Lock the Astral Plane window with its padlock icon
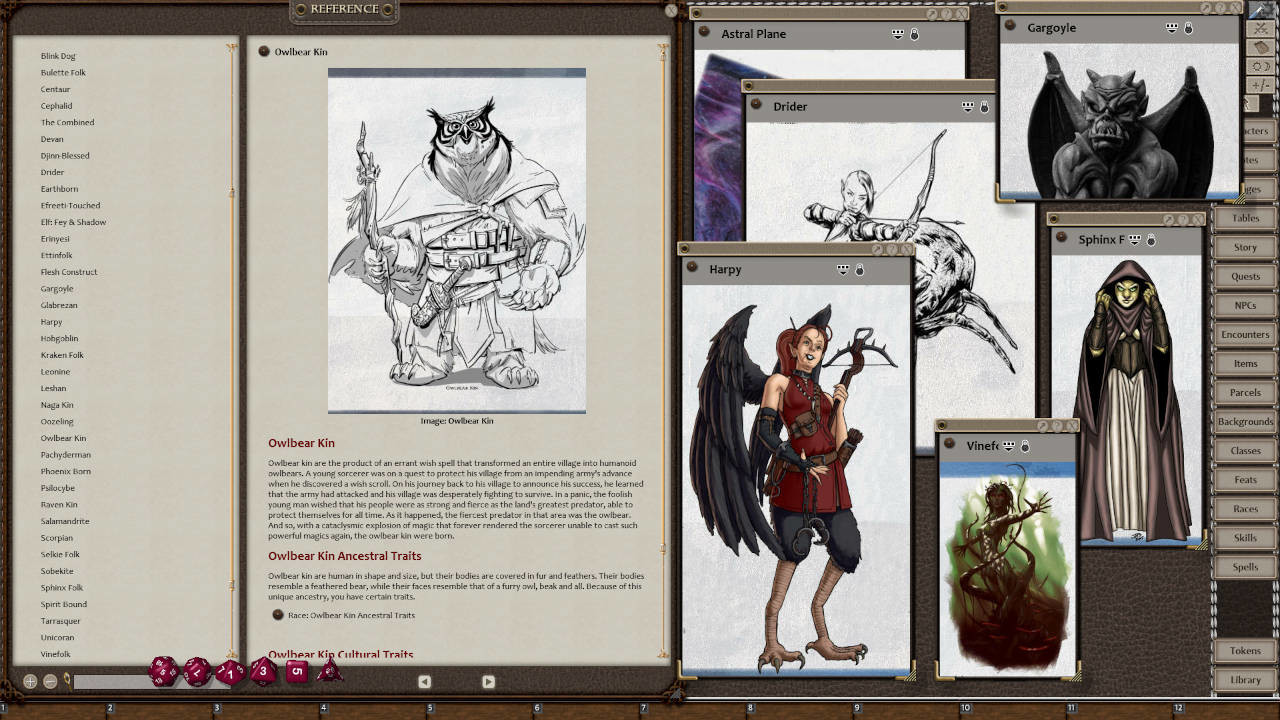This screenshot has width=1280, height=720. (x=914, y=34)
